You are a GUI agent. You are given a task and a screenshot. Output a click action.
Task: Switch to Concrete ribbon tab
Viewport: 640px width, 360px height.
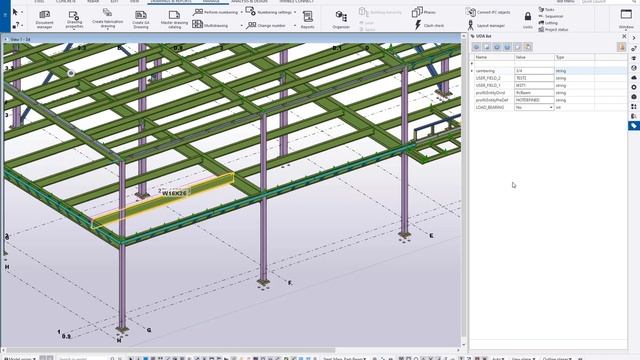point(65,2)
